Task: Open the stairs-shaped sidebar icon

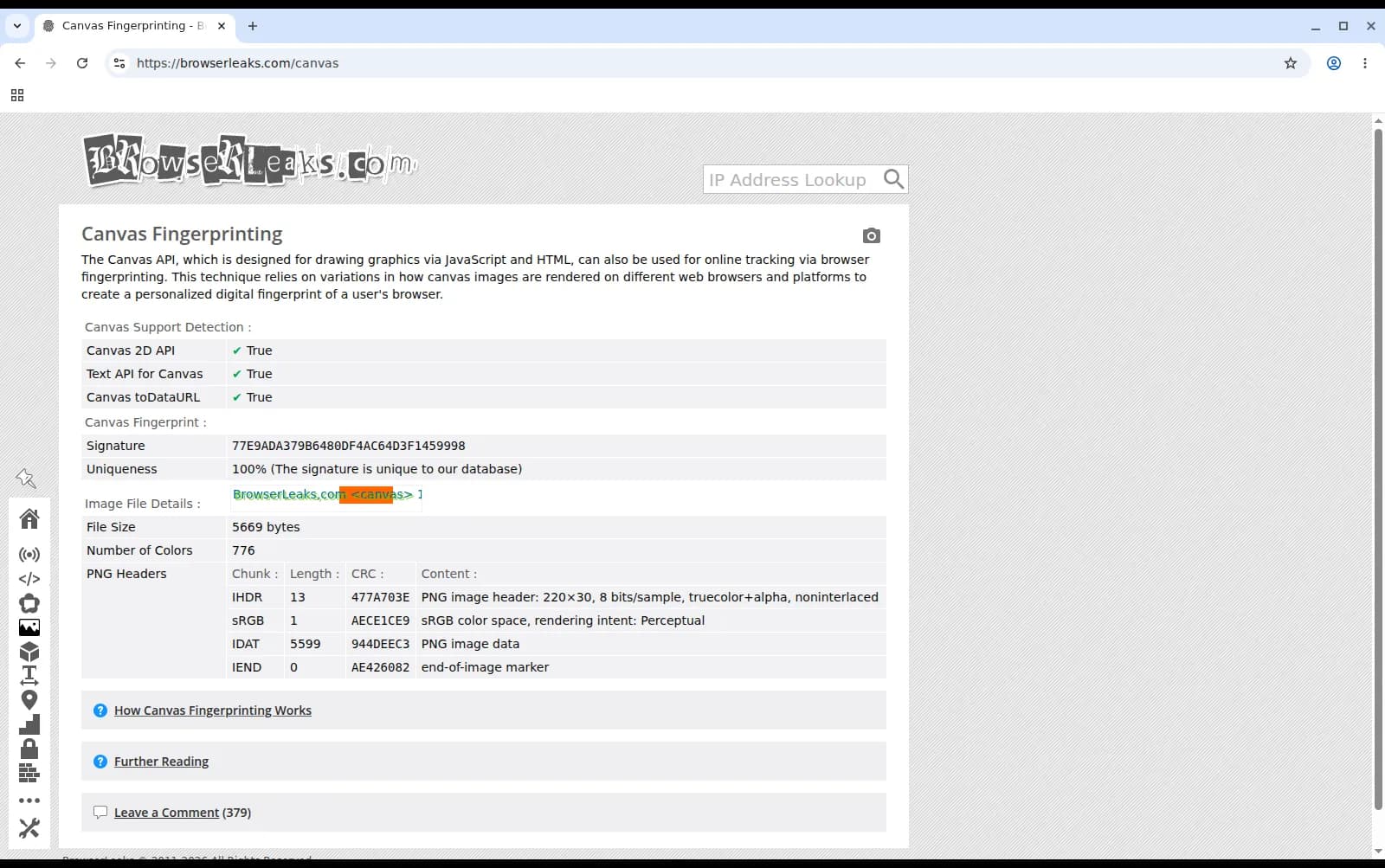Action: pyautogui.click(x=29, y=724)
